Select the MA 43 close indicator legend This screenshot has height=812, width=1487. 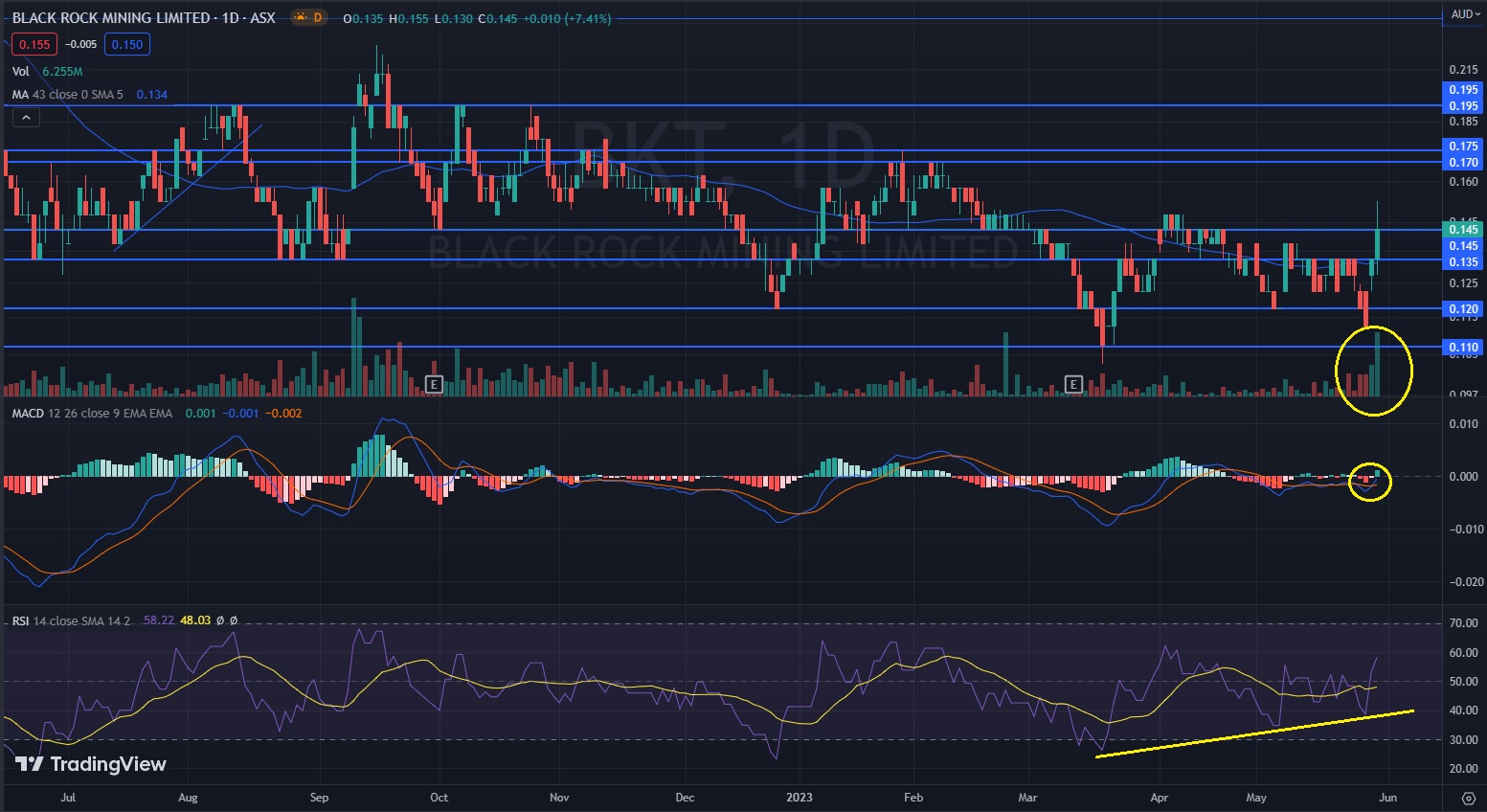pyautogui.click(x=68, y=94)
